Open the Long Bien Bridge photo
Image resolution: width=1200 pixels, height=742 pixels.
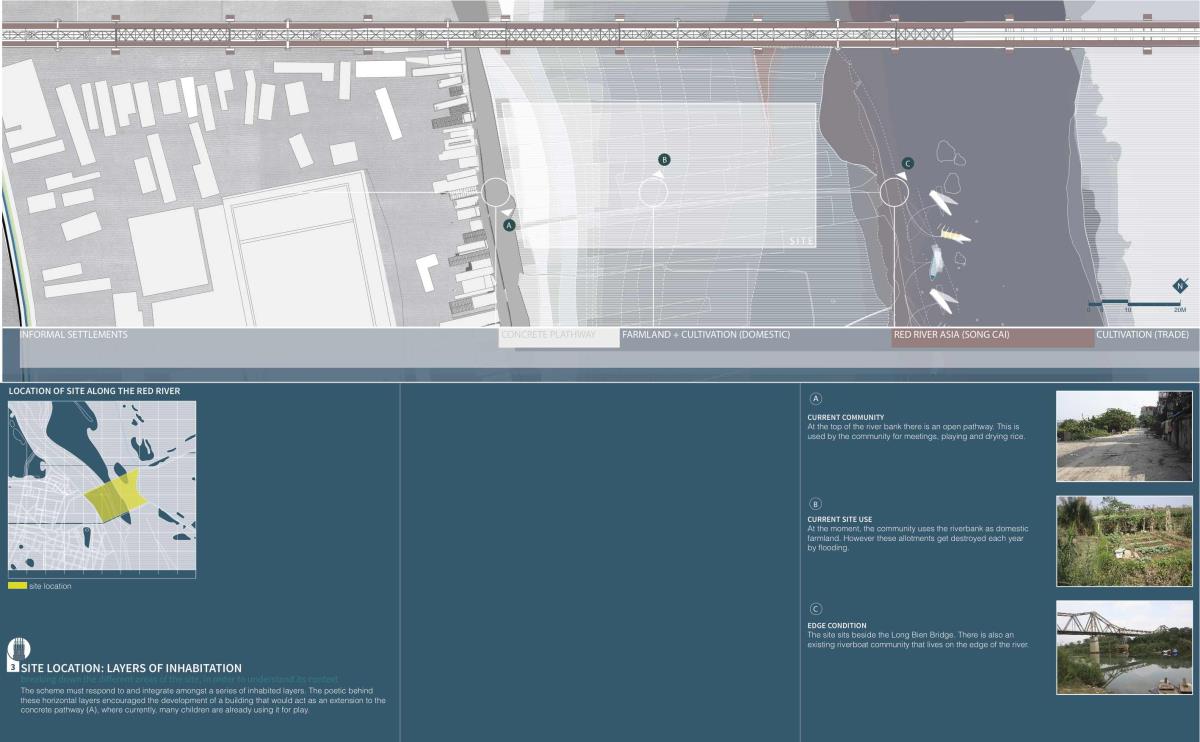1124,647
